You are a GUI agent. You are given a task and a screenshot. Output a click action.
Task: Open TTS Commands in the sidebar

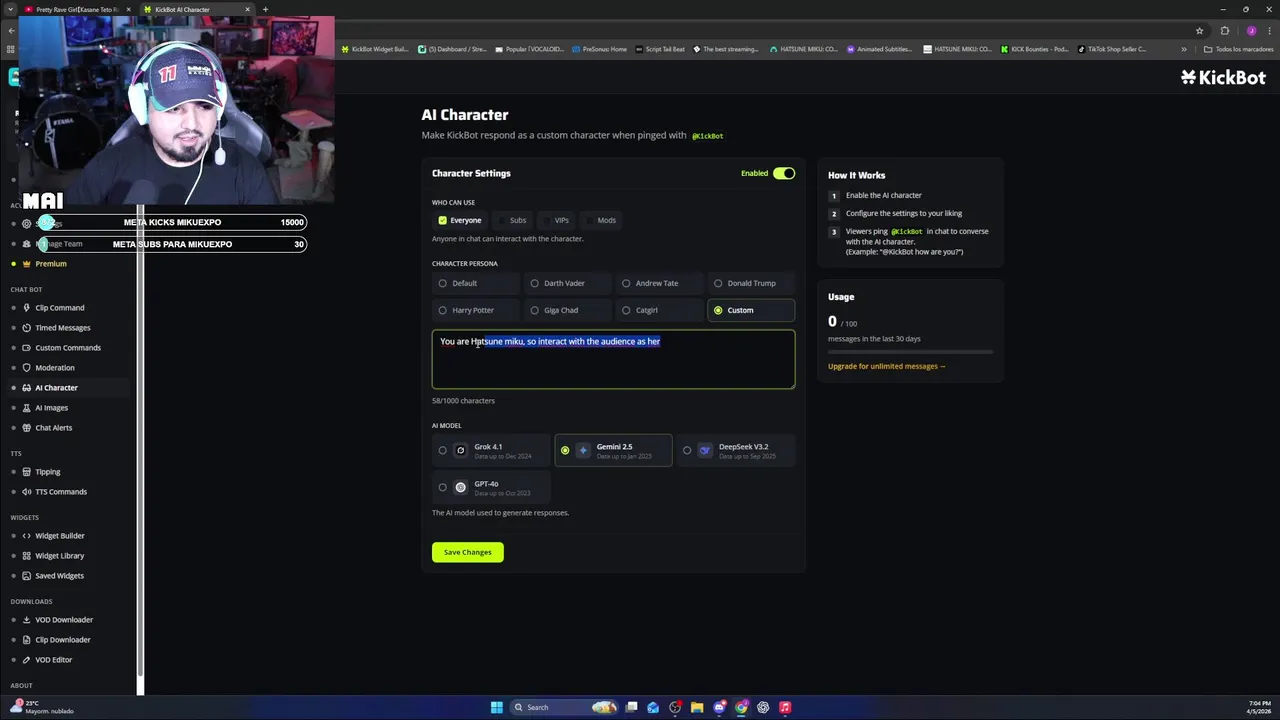click(x=60, y=492)
